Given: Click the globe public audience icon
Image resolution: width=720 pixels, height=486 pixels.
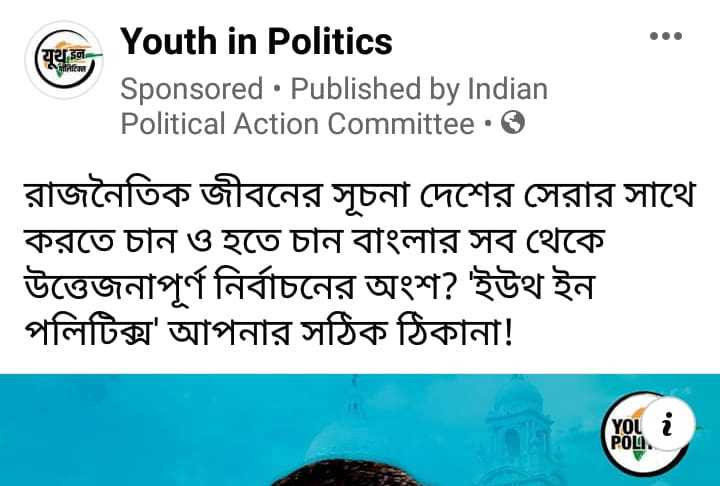Looking at the screenshot, I should coord(512,123).
